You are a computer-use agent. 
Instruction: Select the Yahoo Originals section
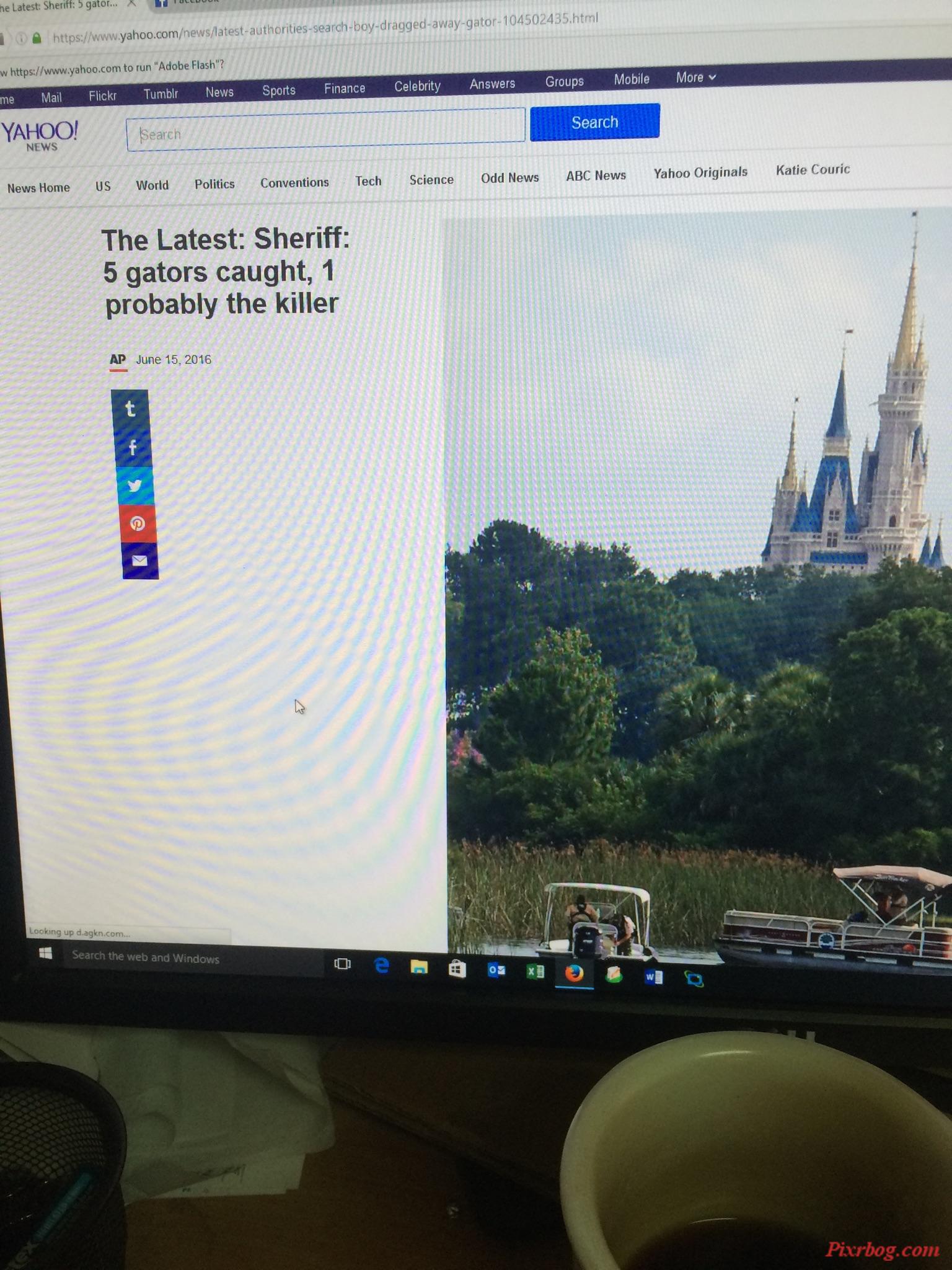700,172
